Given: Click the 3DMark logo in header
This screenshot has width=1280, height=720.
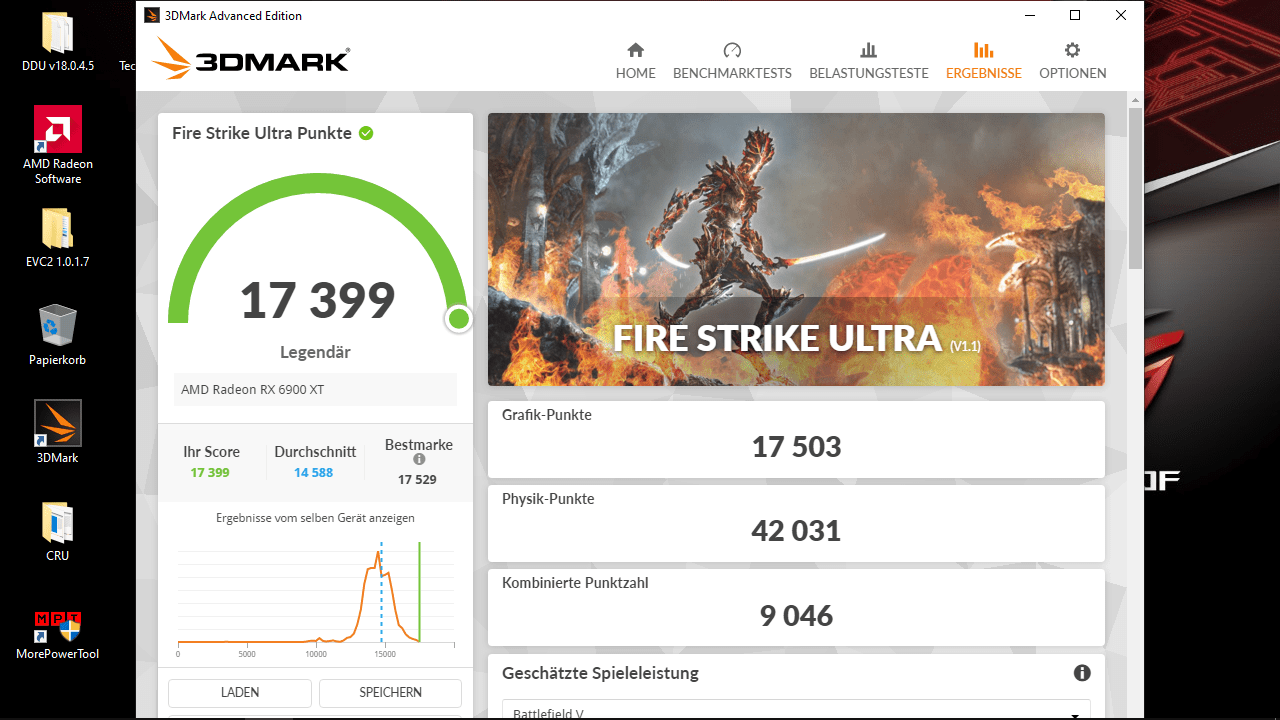Looking at the screenshot, I should coord(250,59).
